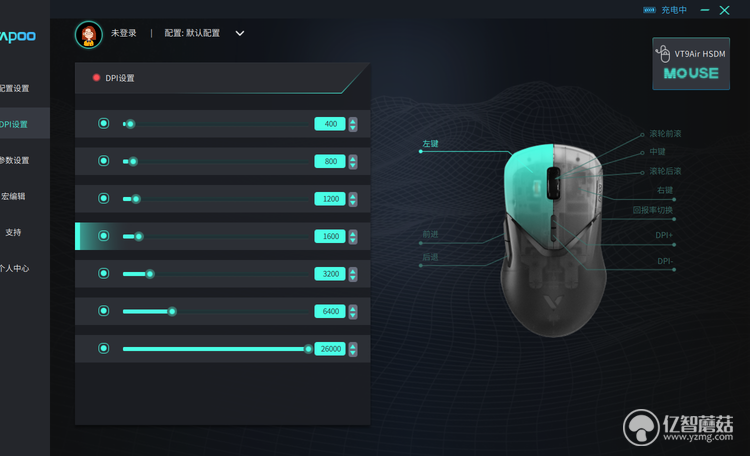Screen dimensions: 750x456
Task: Click the 未登录 login text
Action: coord(123,33)
